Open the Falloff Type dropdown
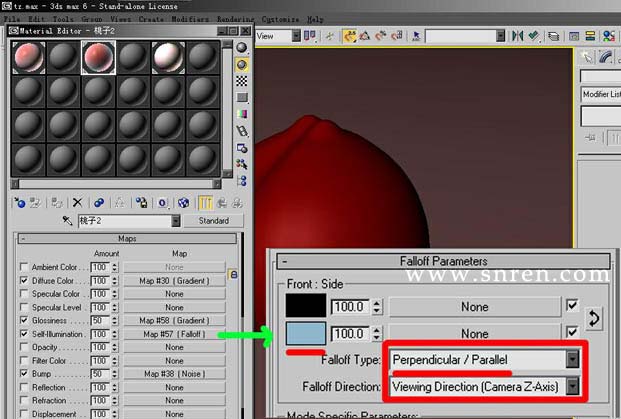Viewport: 621px width, 419px height. click(x=573, y=359)
